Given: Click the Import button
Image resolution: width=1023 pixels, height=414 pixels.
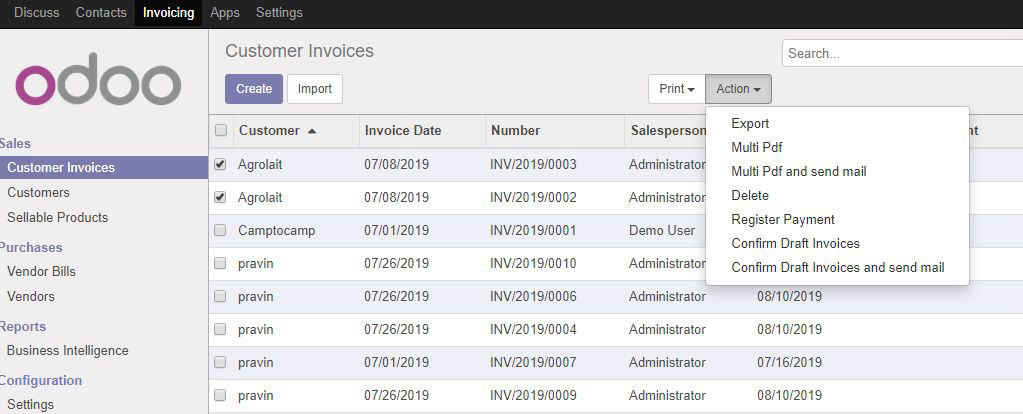Looking at the screenshot, I should 315,89.
